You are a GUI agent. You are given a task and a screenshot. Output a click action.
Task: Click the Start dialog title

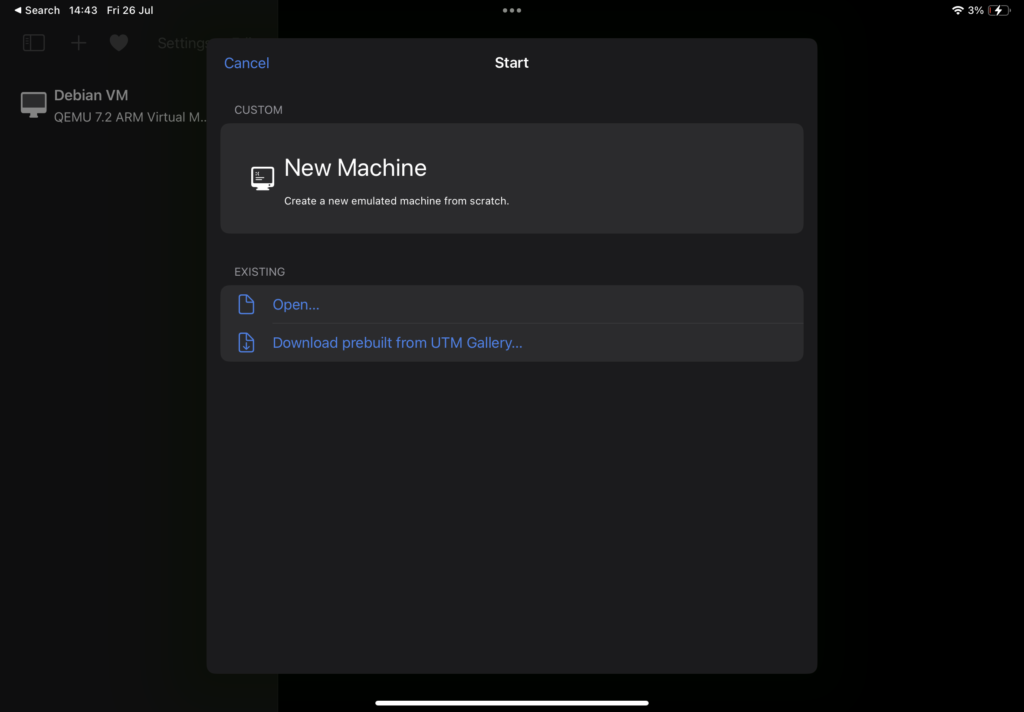(511, 63)
